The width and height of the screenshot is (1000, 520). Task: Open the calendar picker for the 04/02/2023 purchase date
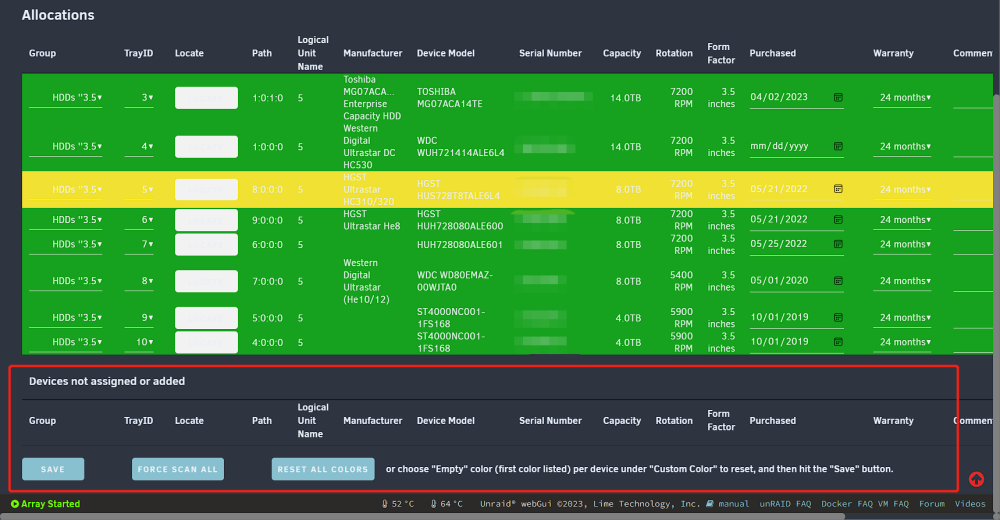click(x=838, y=98)
